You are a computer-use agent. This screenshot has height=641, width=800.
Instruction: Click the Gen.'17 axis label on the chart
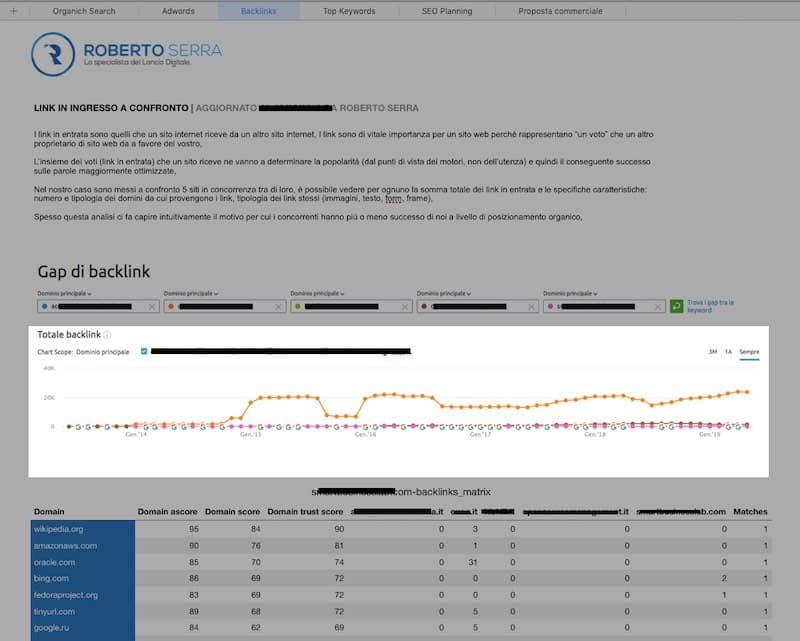(x=480, y=434)
